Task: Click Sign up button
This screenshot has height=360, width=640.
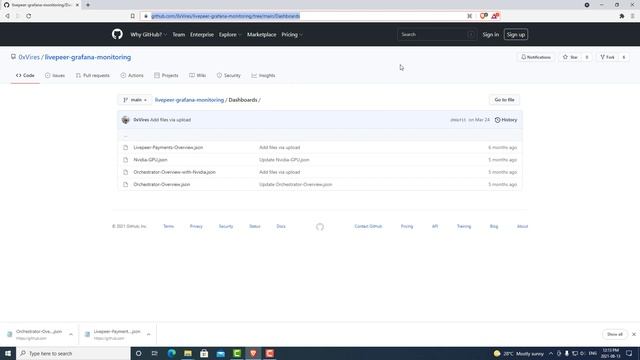Action: click(x=516, y=35)
